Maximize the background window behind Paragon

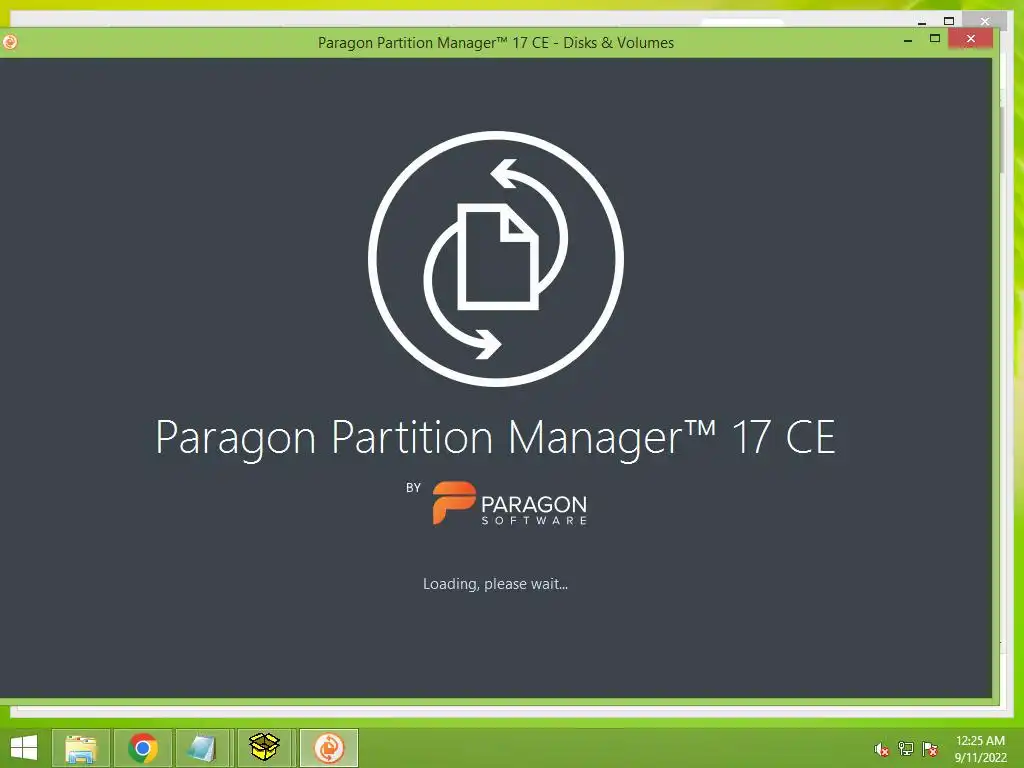coord(950,21)
